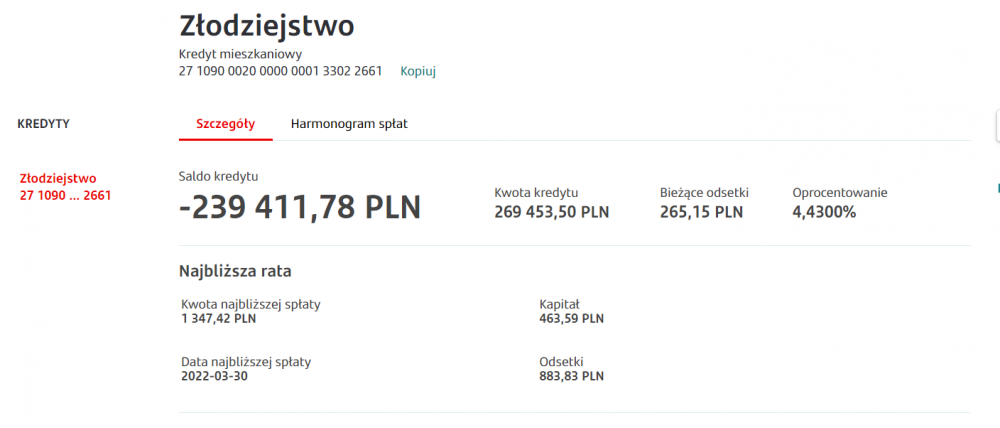Switch to the Harmonogram spłat tab
This screenshot has height=428, width=1000.
pos(349,124)
